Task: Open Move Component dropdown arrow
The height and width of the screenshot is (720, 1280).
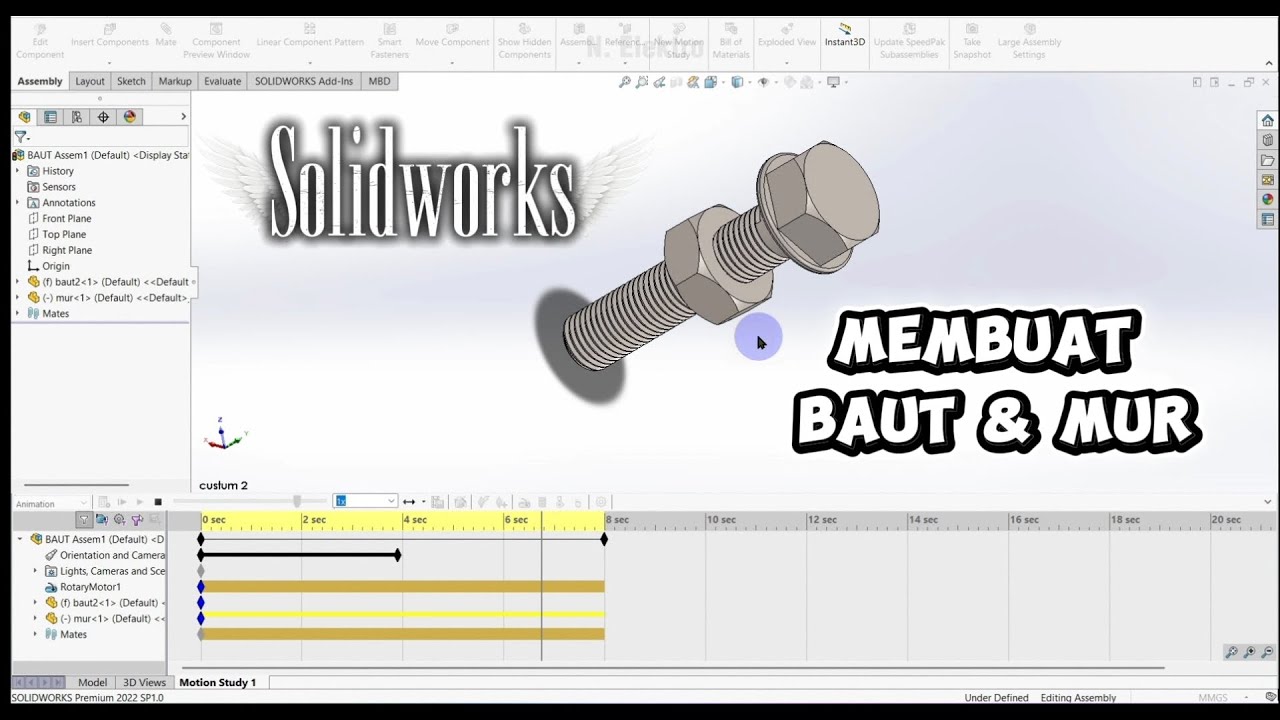Action: tap(452, 63)
